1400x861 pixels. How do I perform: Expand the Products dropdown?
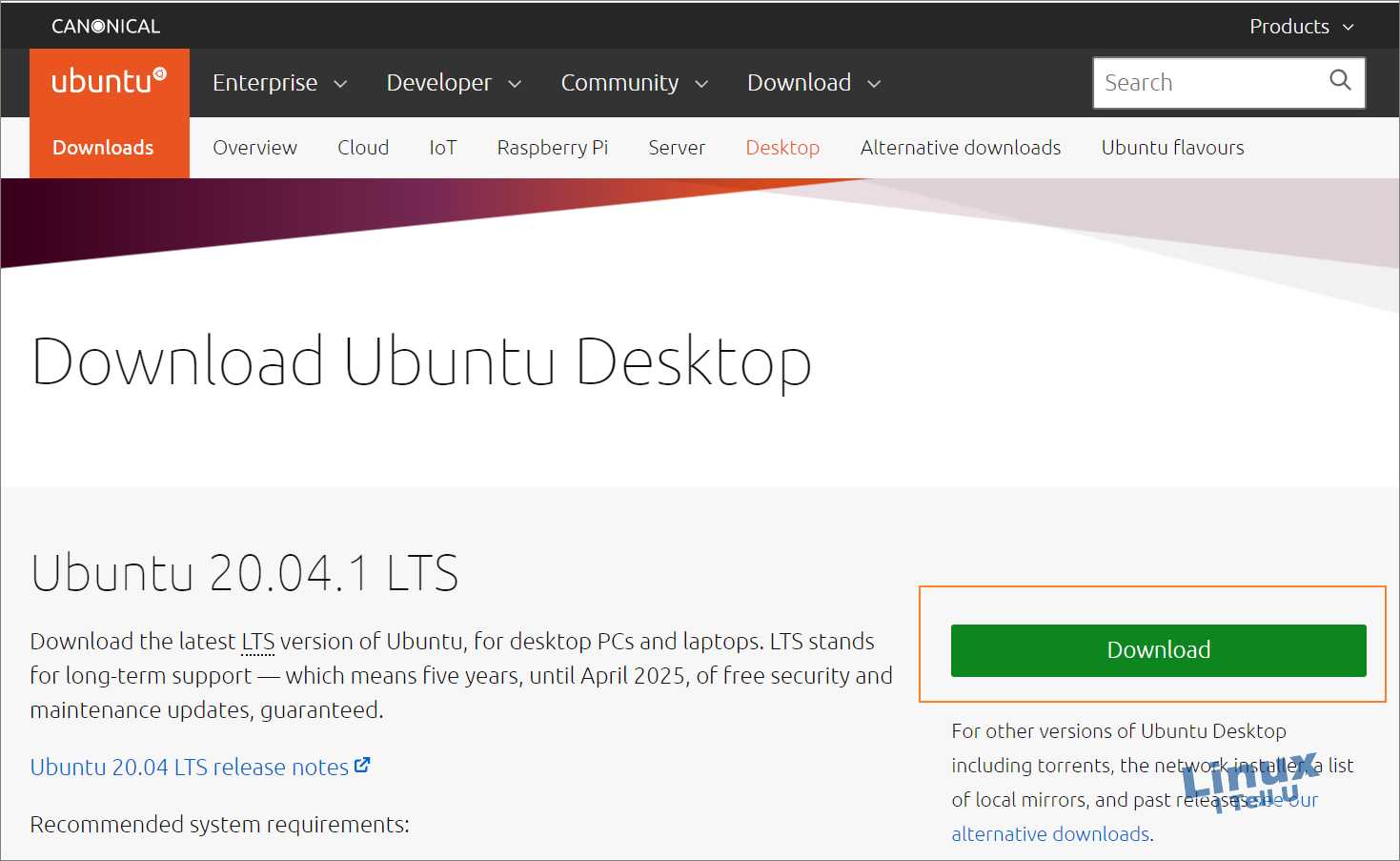pyautogui.click(x=1302, y=26)
